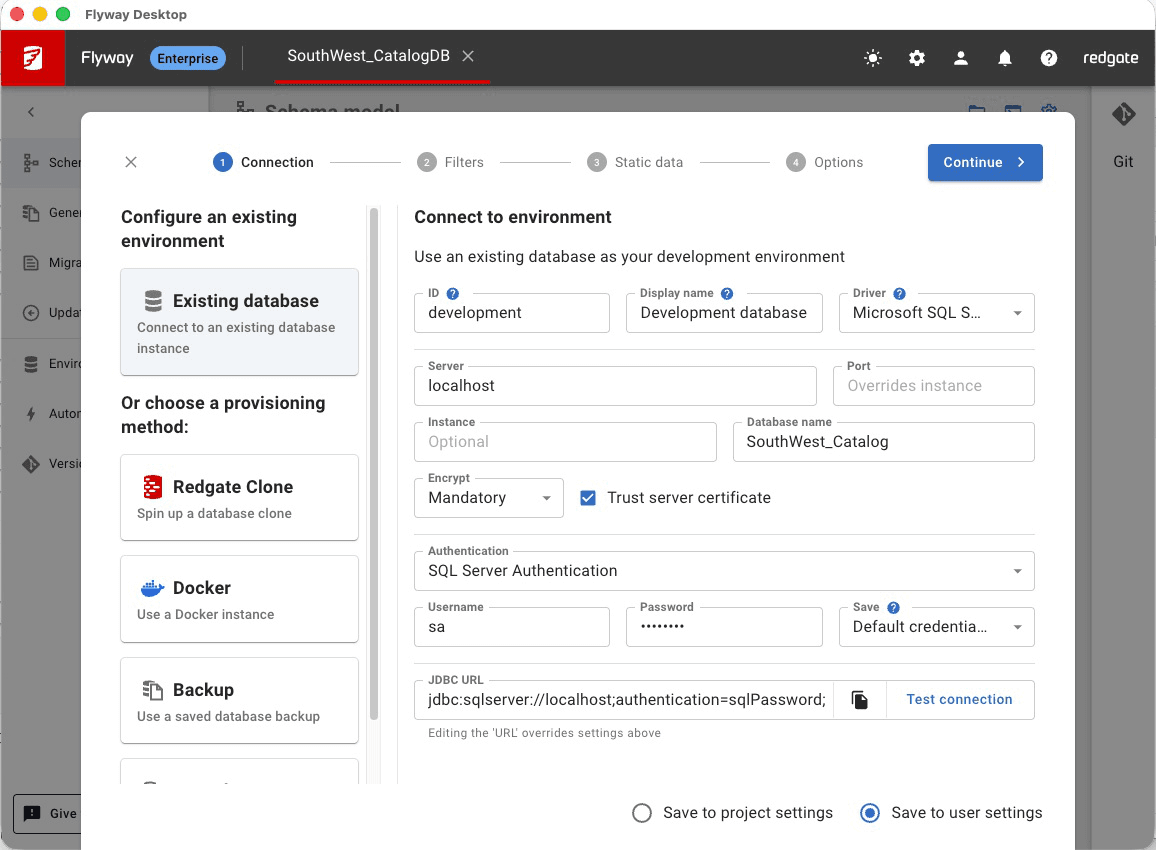Click the red Flyway logo icon

click(32, 58)
